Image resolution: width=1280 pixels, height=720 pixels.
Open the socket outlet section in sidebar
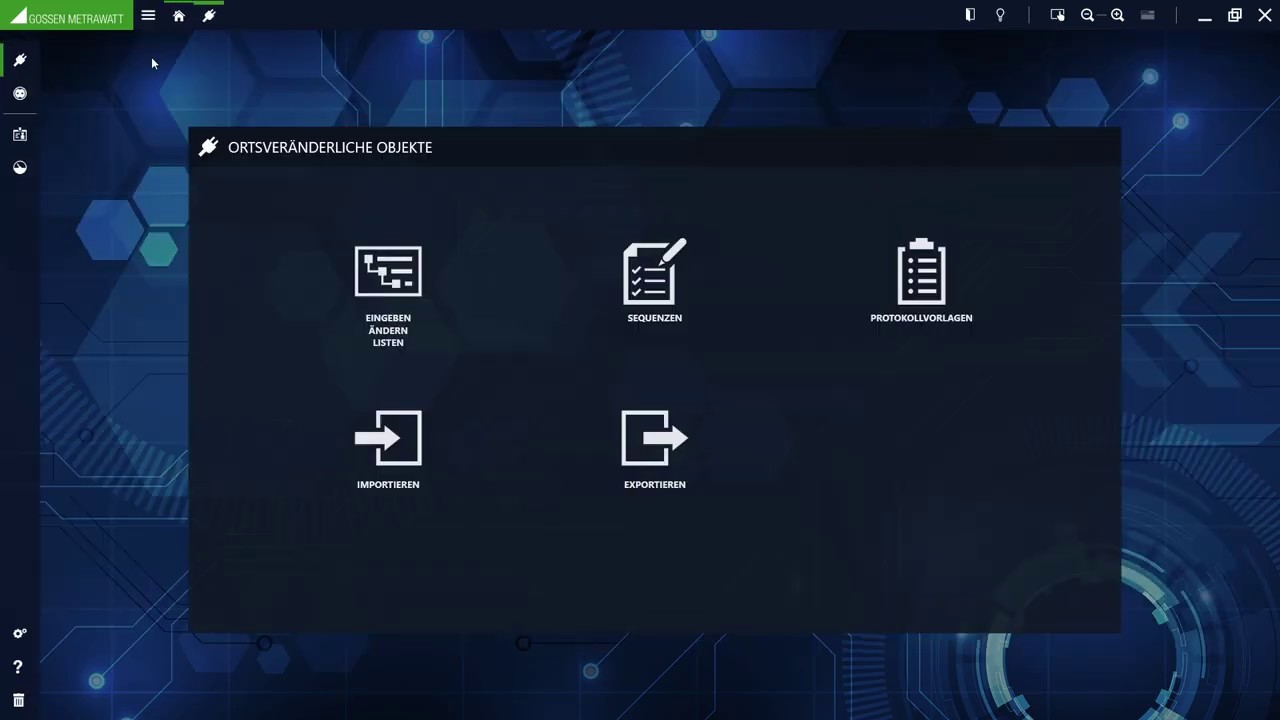[19, 93]
